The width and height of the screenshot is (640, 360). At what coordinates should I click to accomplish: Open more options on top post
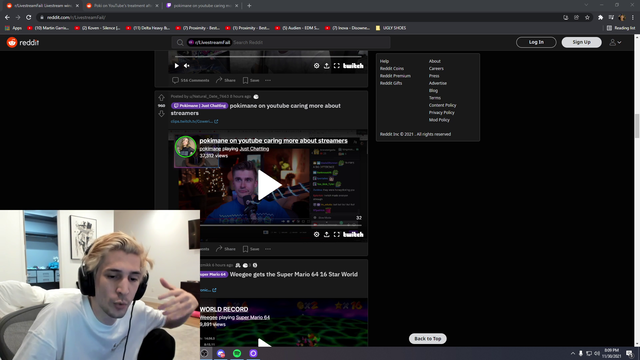click(268, 80)
